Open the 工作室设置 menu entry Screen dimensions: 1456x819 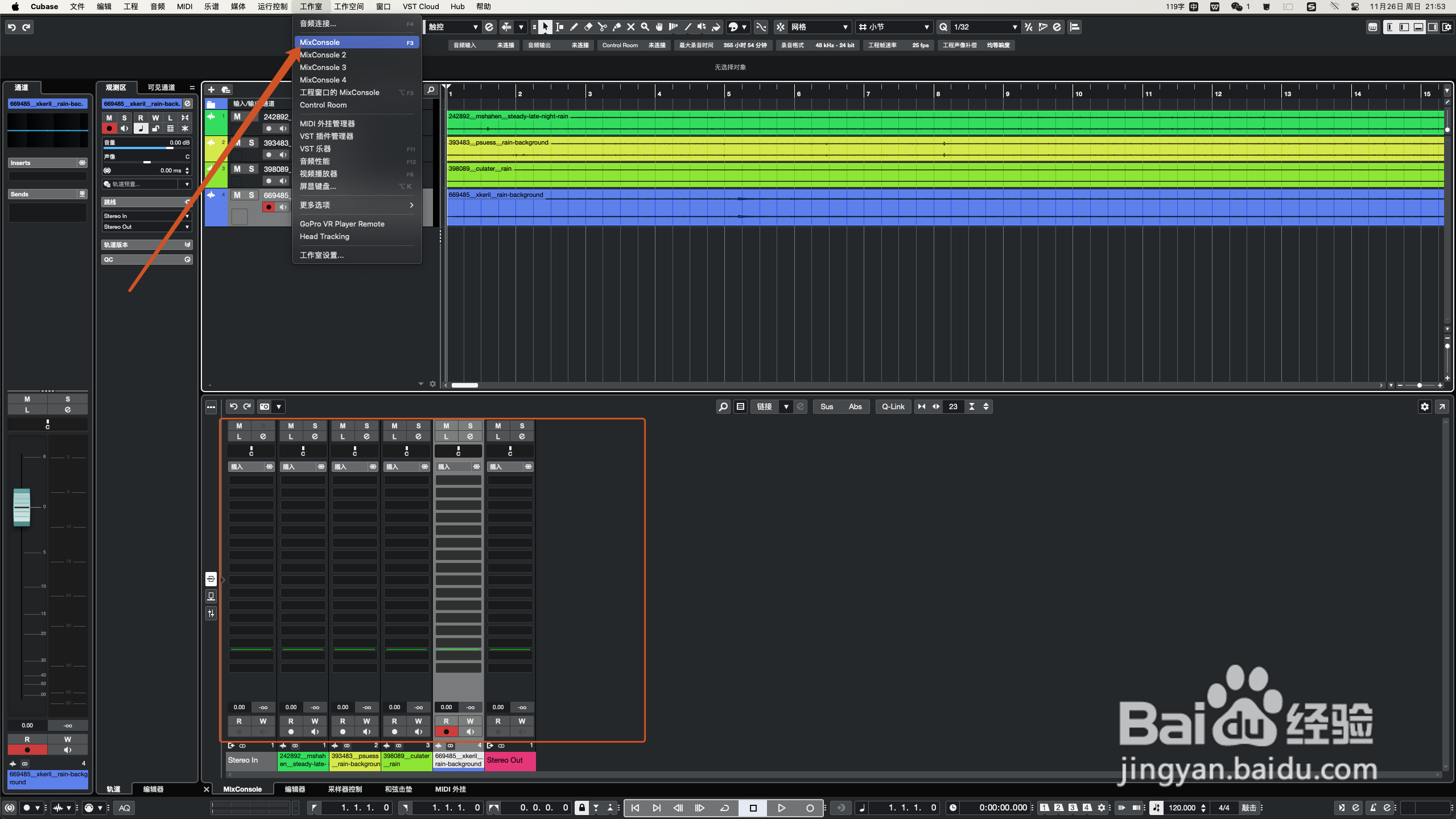coord(357,255)
